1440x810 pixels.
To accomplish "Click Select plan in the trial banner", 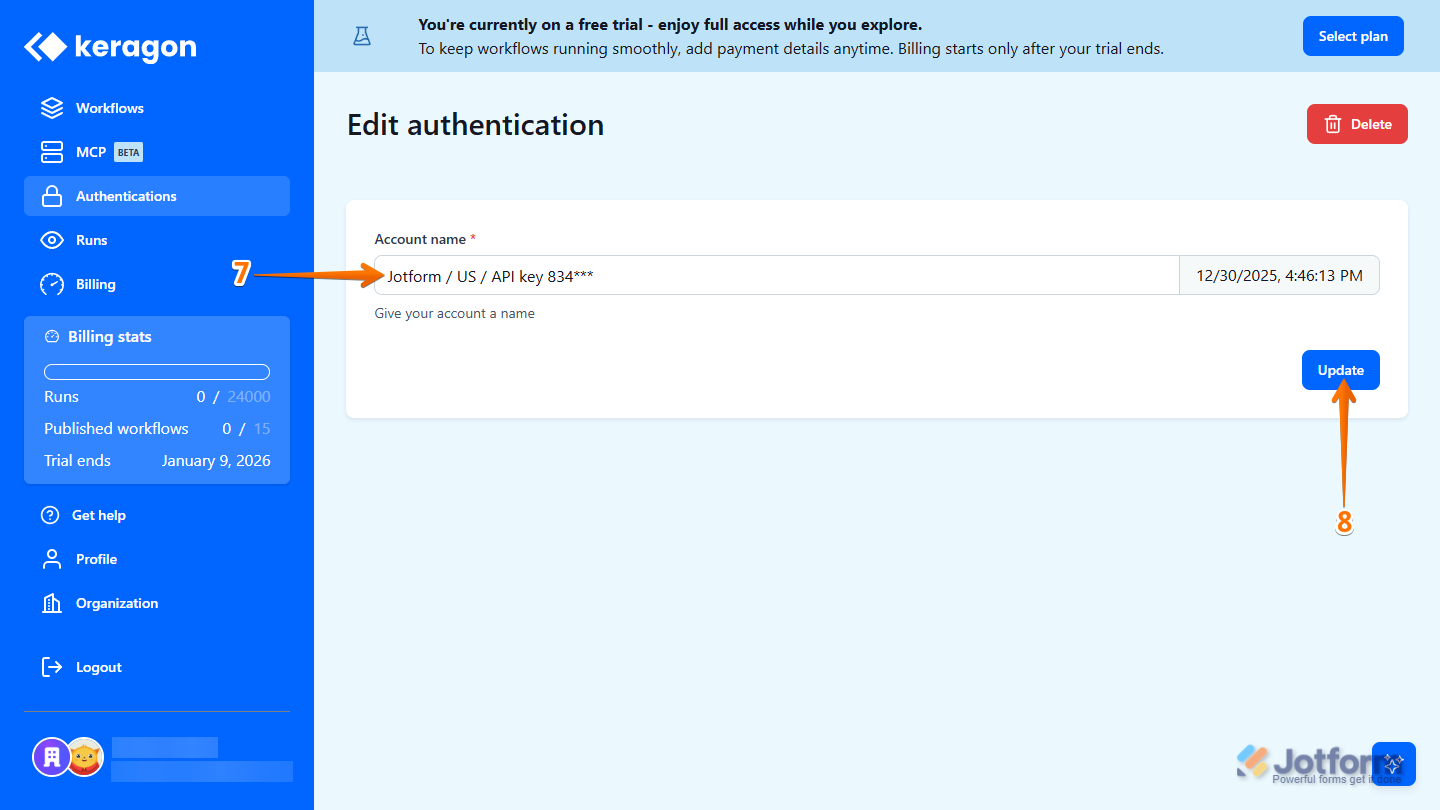I will pos(1353,35).
